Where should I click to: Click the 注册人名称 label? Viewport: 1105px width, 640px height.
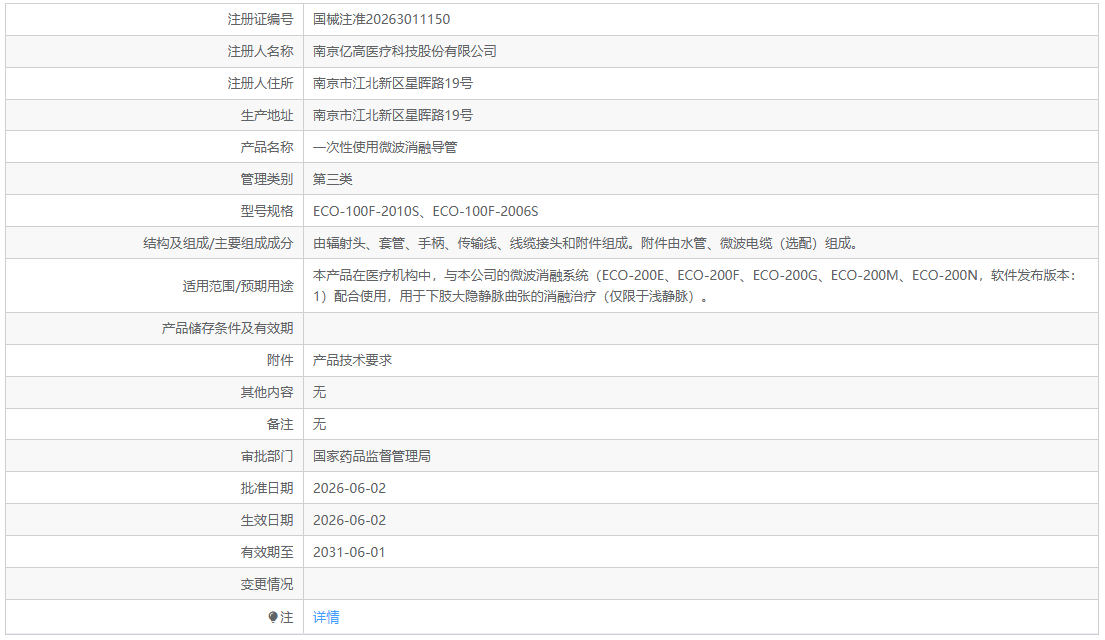click(x=260, y=51)
